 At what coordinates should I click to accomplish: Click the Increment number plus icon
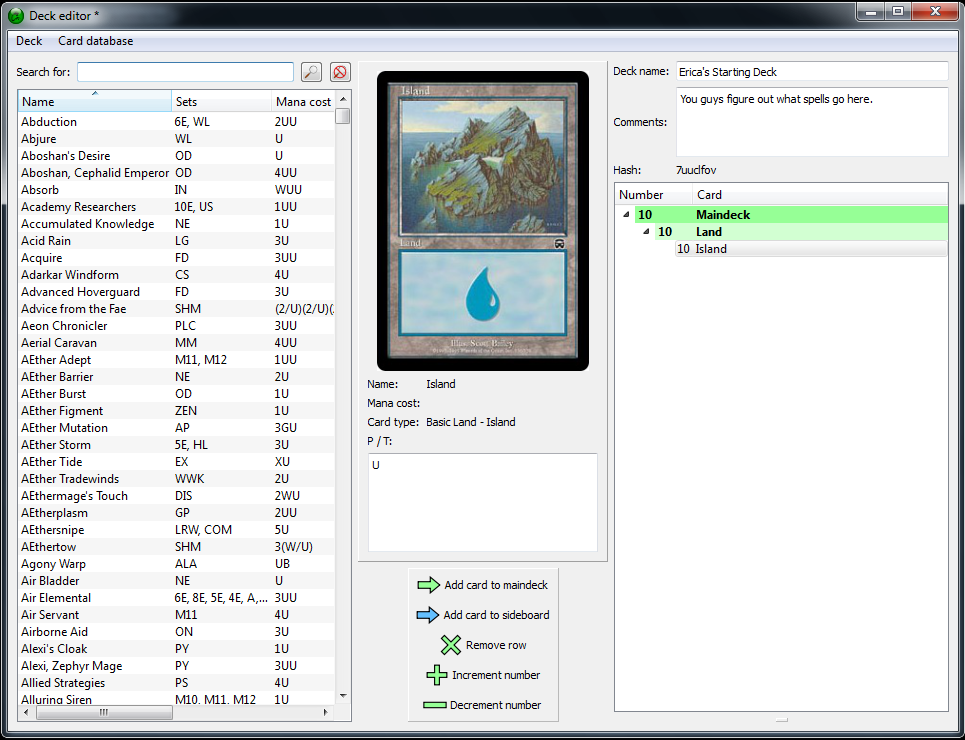437,675
